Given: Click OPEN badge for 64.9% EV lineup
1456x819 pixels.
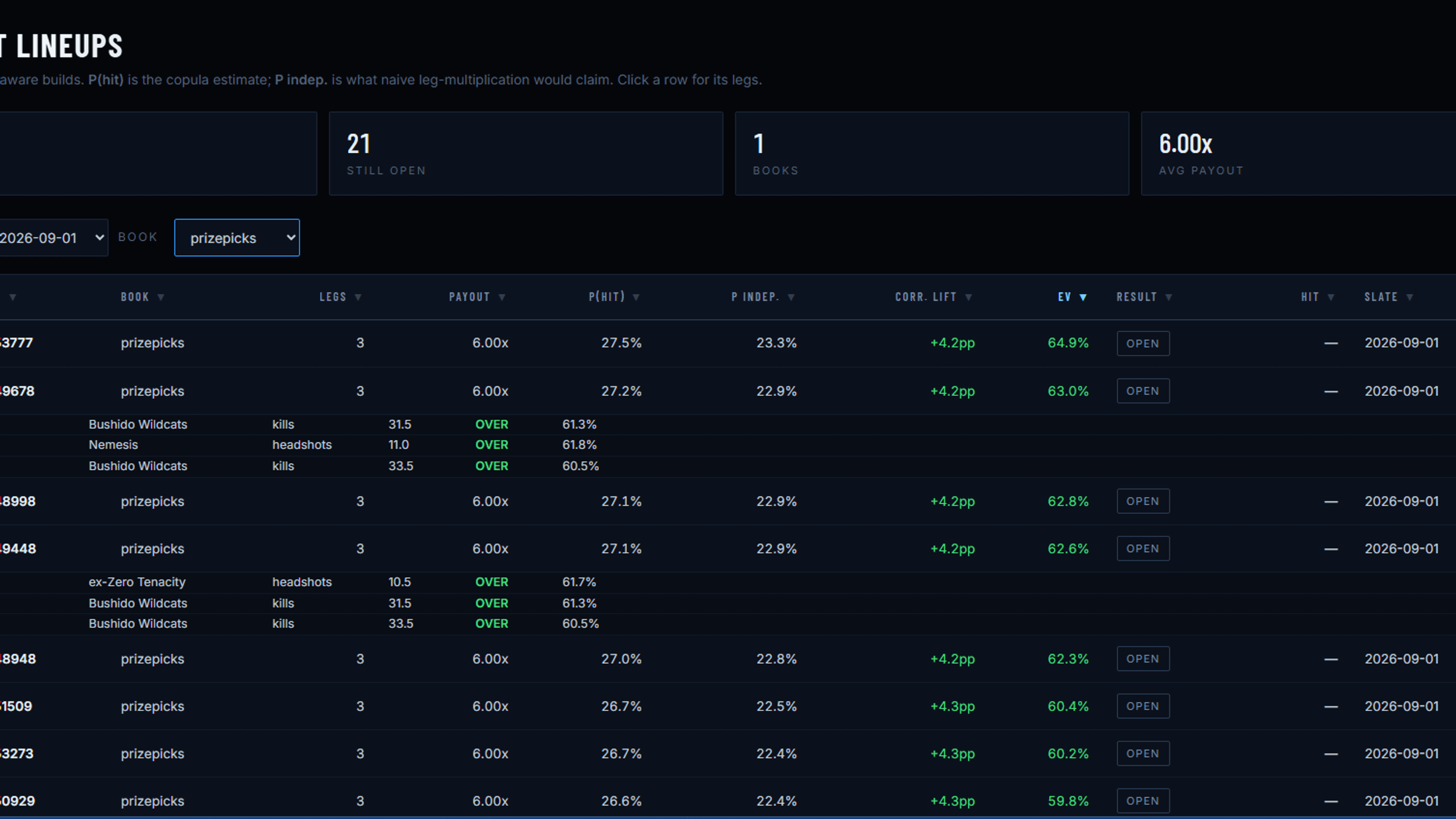Looking at the screenshot, I should [x=1143, y=344].
